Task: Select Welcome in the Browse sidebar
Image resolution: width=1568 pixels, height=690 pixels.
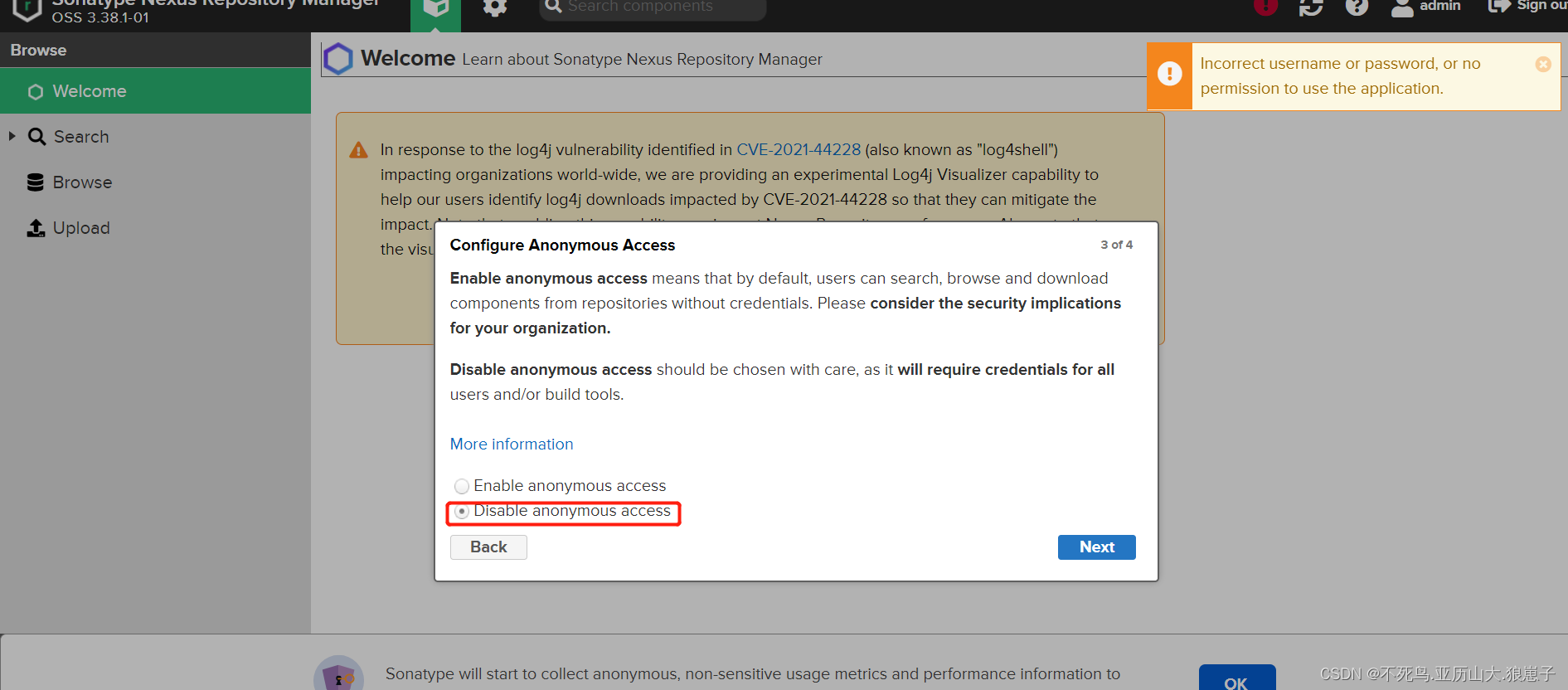Action: 155,91
